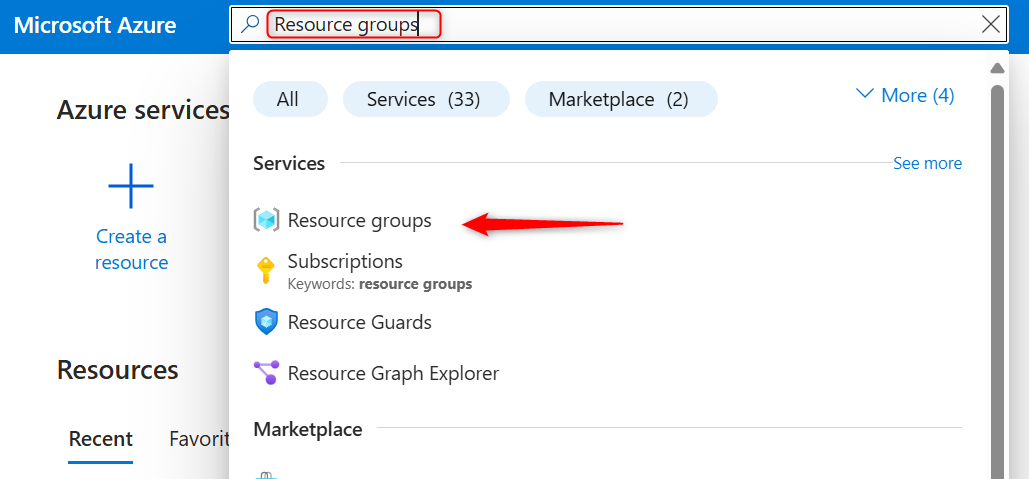Viewport: 1029px width, 479px height.
Task: Open Resource groups from search results
Action: (360, 220)
